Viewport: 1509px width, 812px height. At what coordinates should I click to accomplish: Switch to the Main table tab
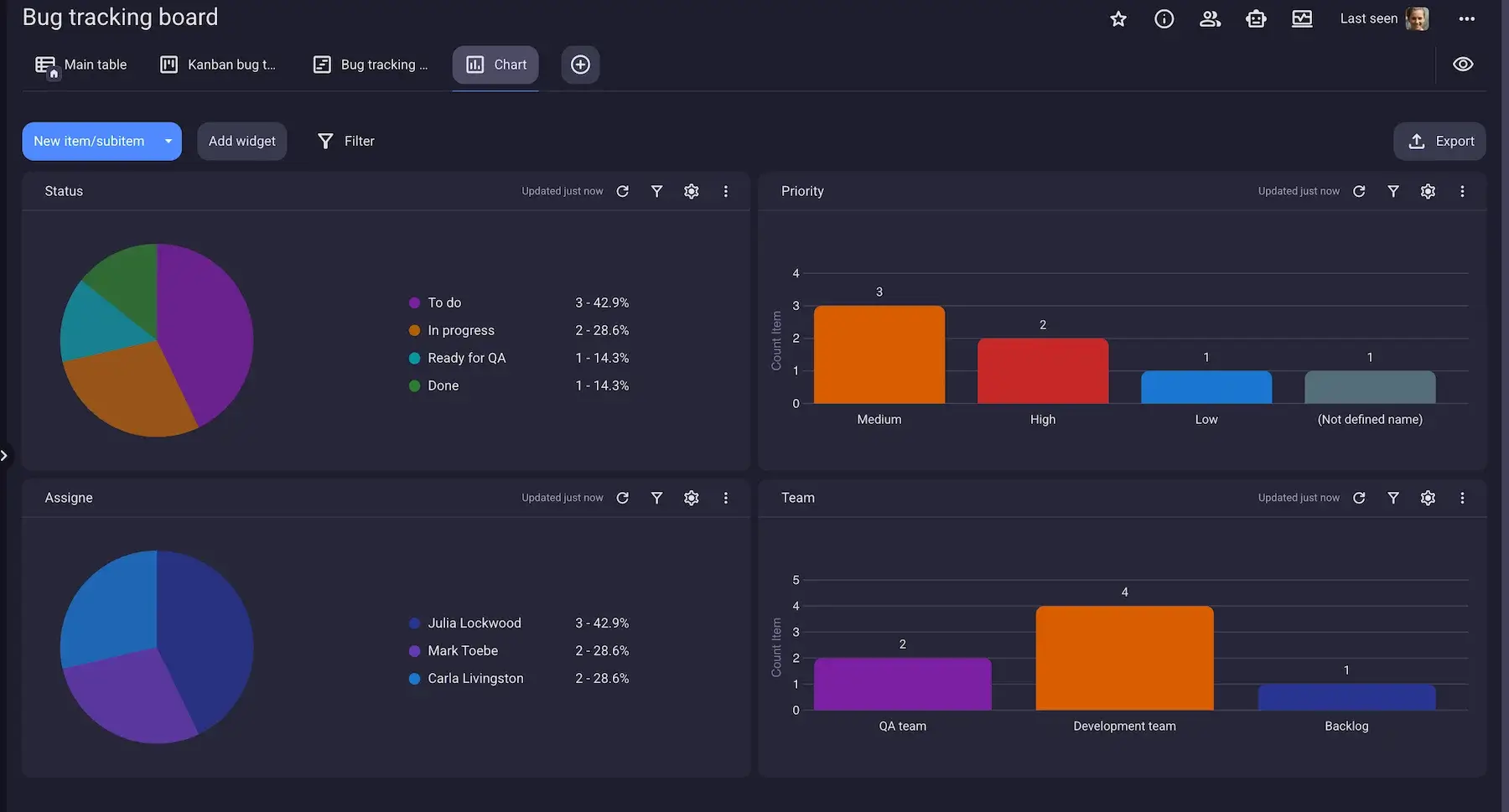point(81,65)
